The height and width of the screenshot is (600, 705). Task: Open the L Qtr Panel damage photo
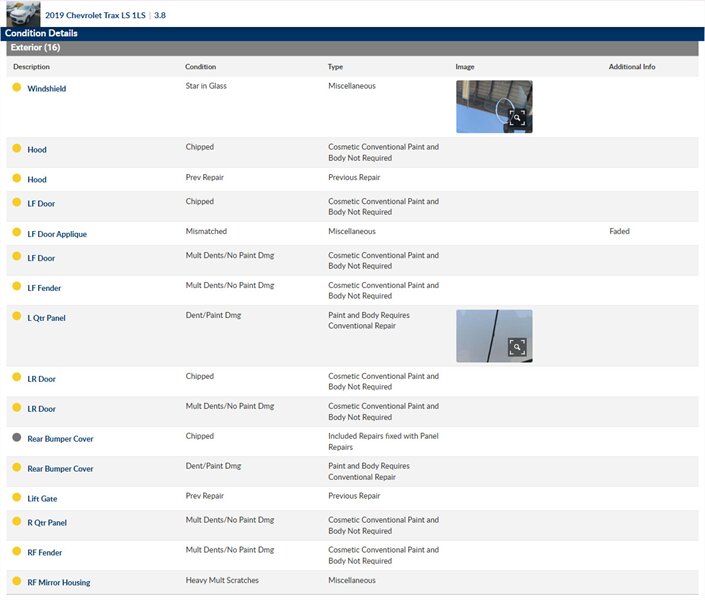point(494,336)
